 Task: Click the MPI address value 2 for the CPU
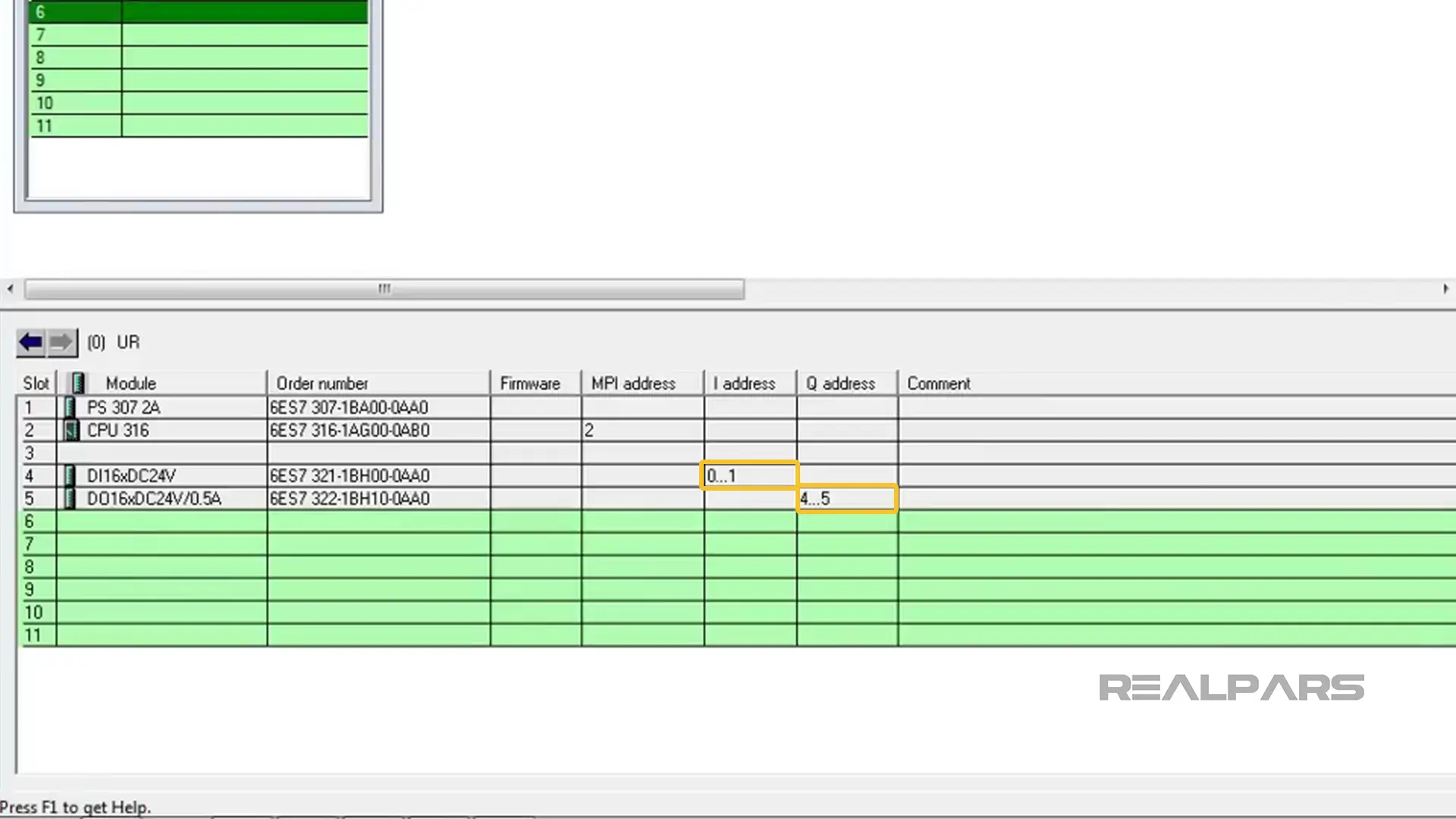tap(589, 431)
